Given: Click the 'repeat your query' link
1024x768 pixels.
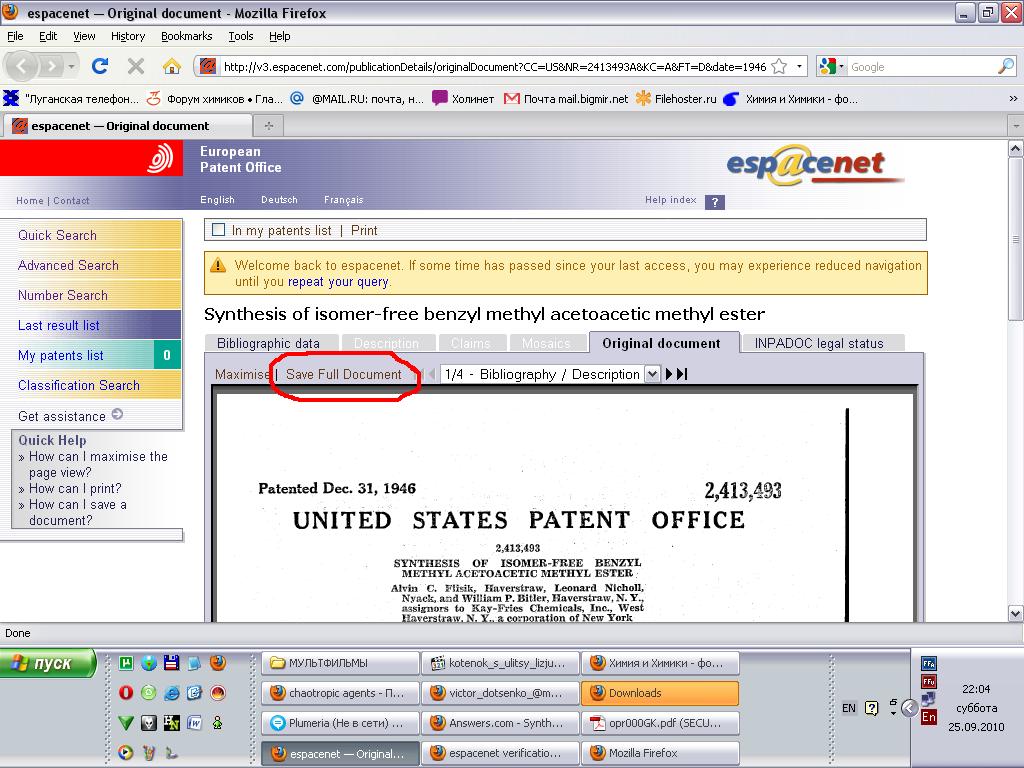Looking at the screenshot, I should click(x=338, y=282).
